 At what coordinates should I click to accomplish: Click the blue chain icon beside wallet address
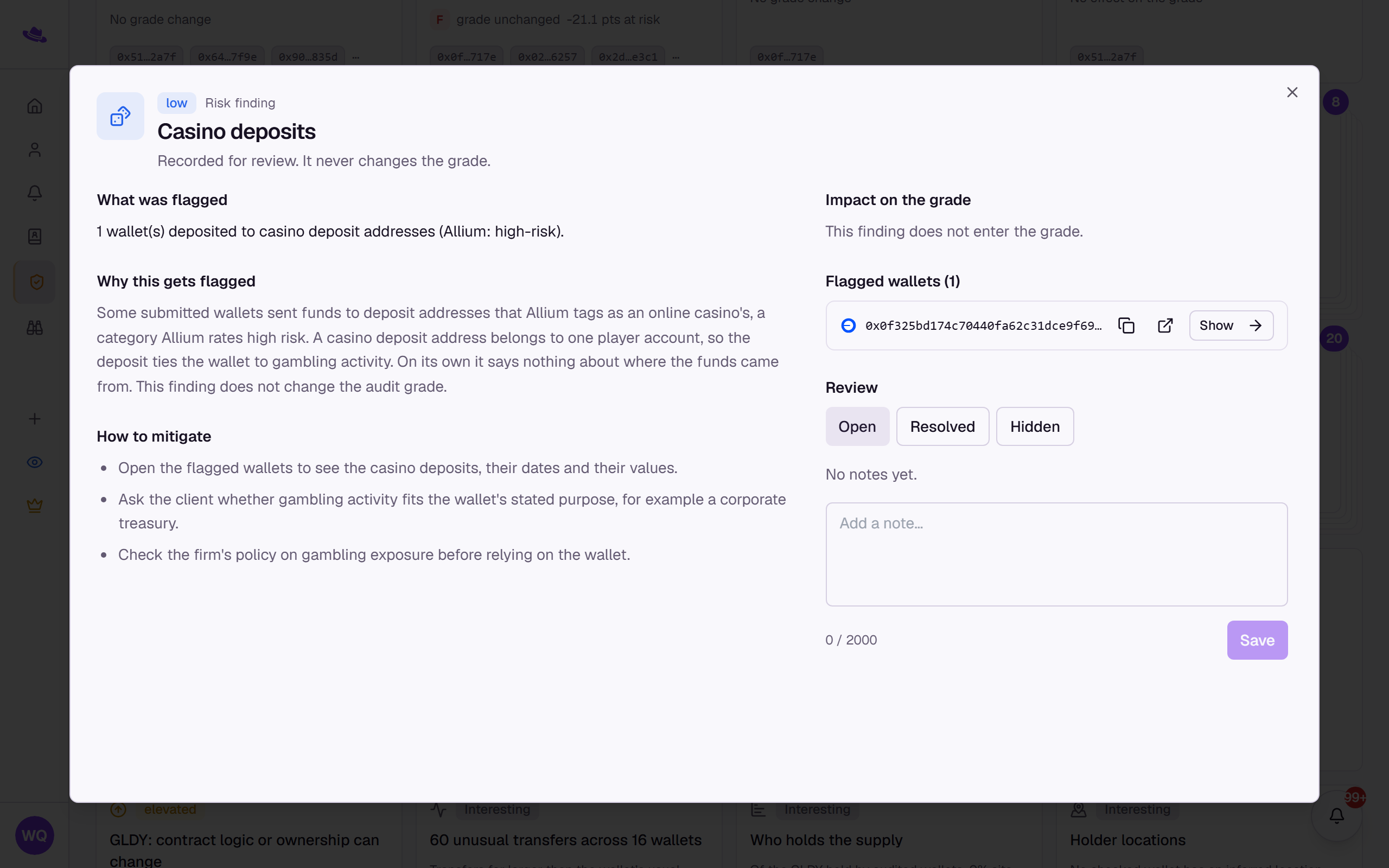pos(849,325)
